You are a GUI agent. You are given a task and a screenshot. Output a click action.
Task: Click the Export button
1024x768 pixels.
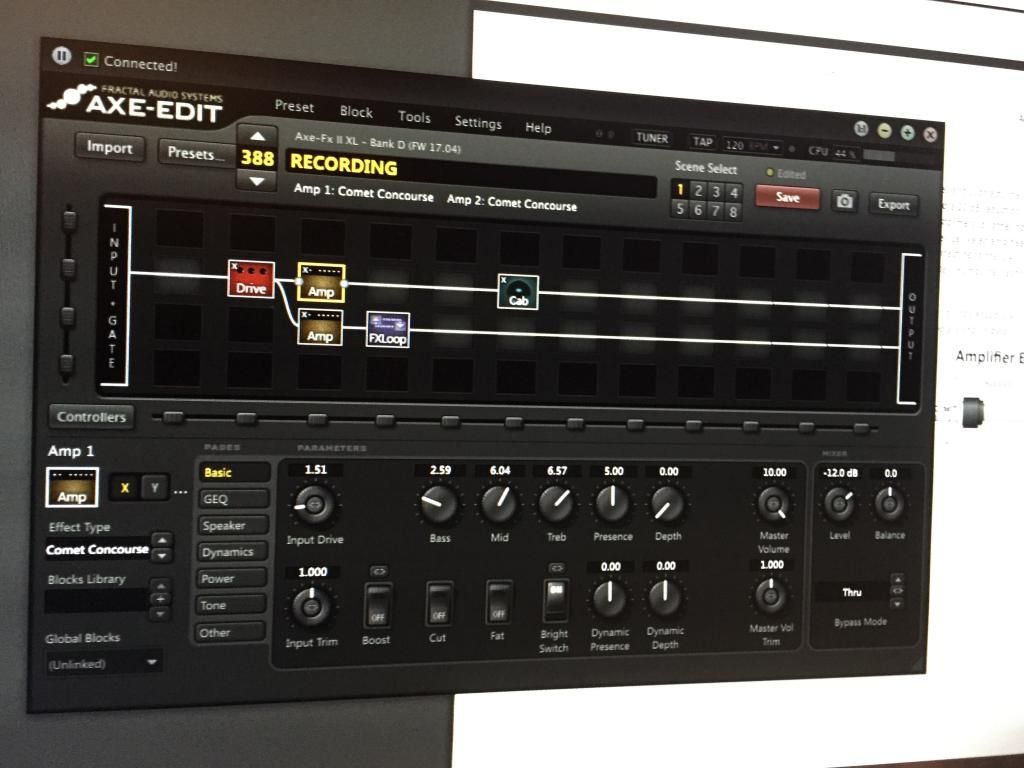click(893, 204)
